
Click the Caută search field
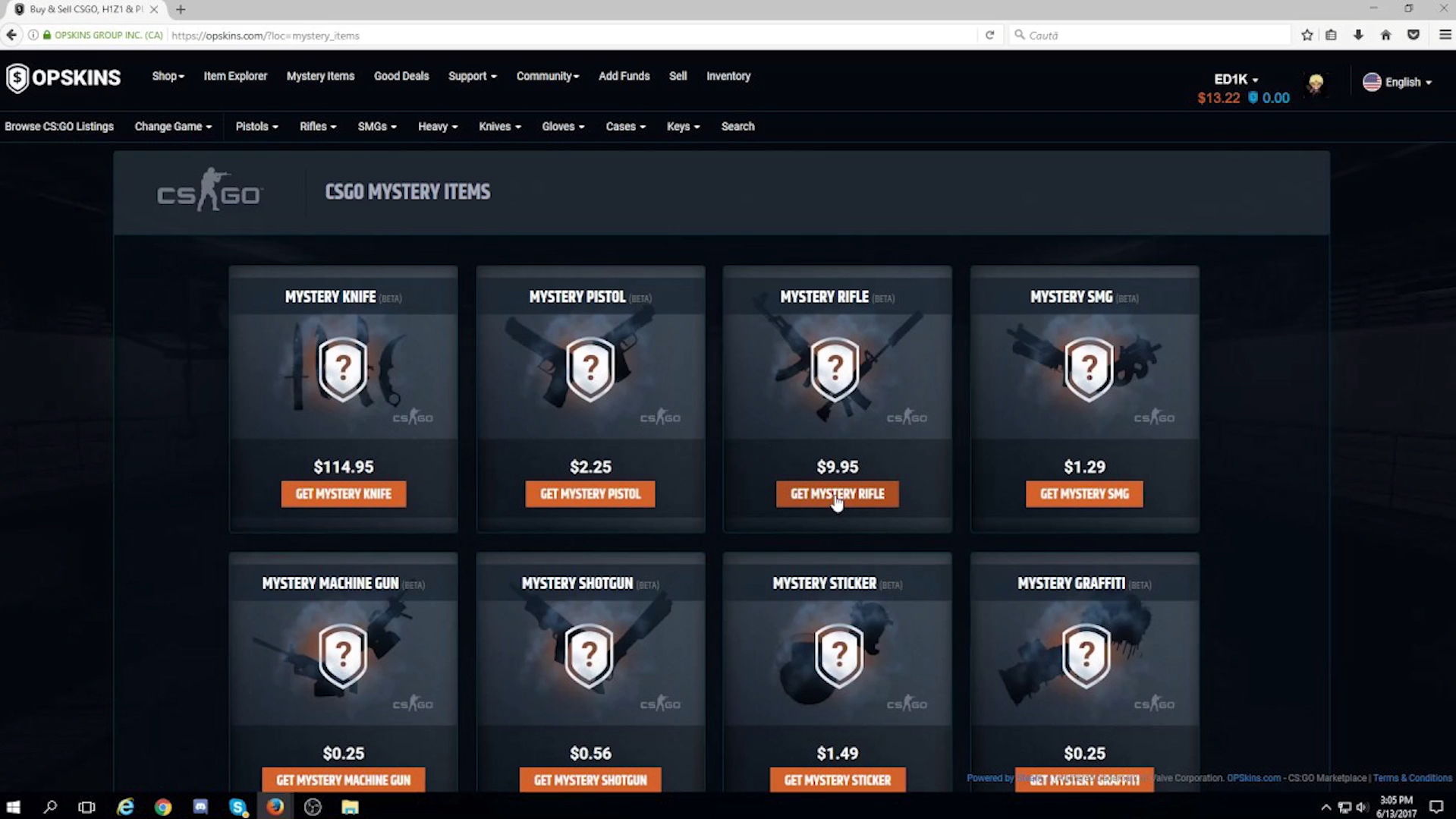[x=1138, y=35]
